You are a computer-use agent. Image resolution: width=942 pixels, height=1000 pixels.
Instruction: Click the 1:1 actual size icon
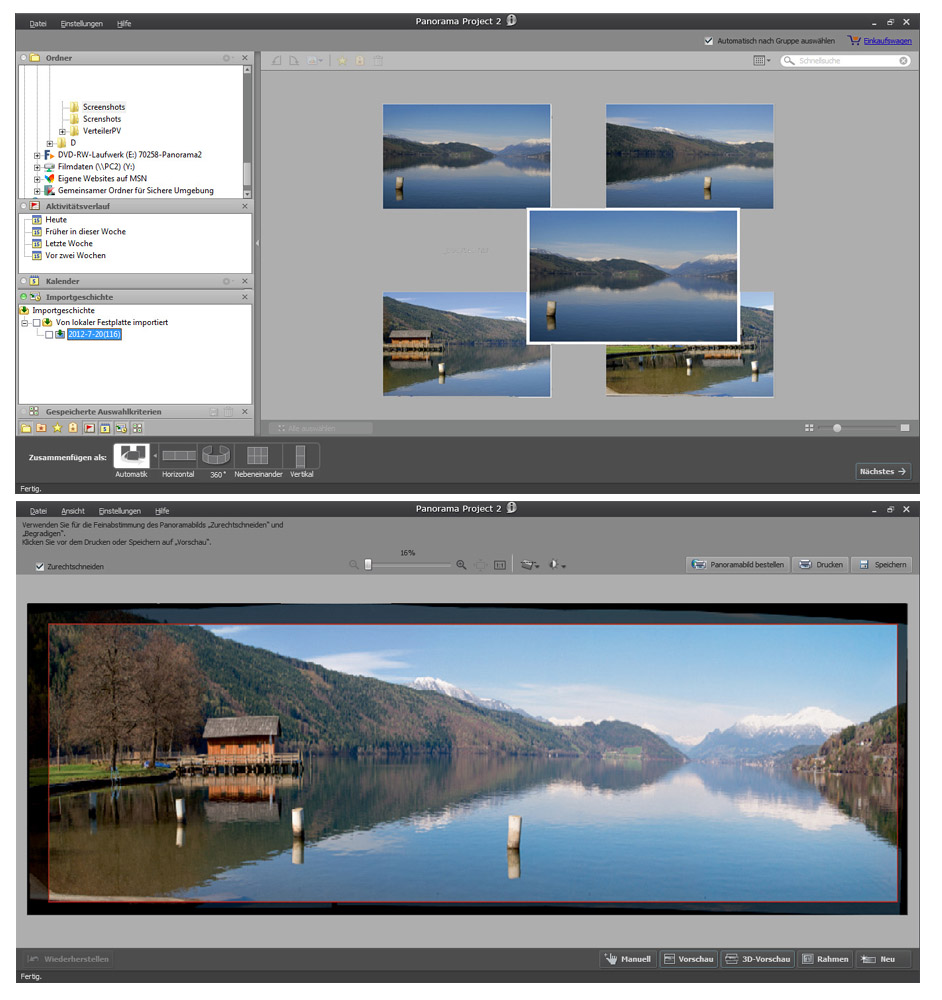(500, 565)
